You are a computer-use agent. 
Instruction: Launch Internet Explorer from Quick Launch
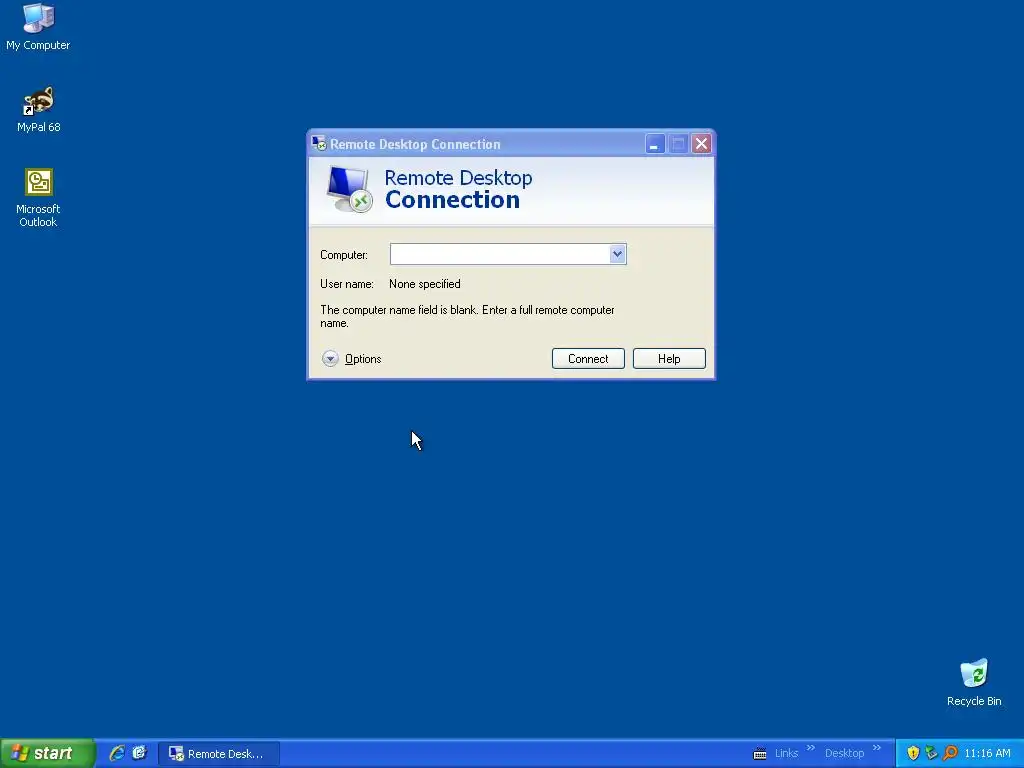[x=117, y=753]
